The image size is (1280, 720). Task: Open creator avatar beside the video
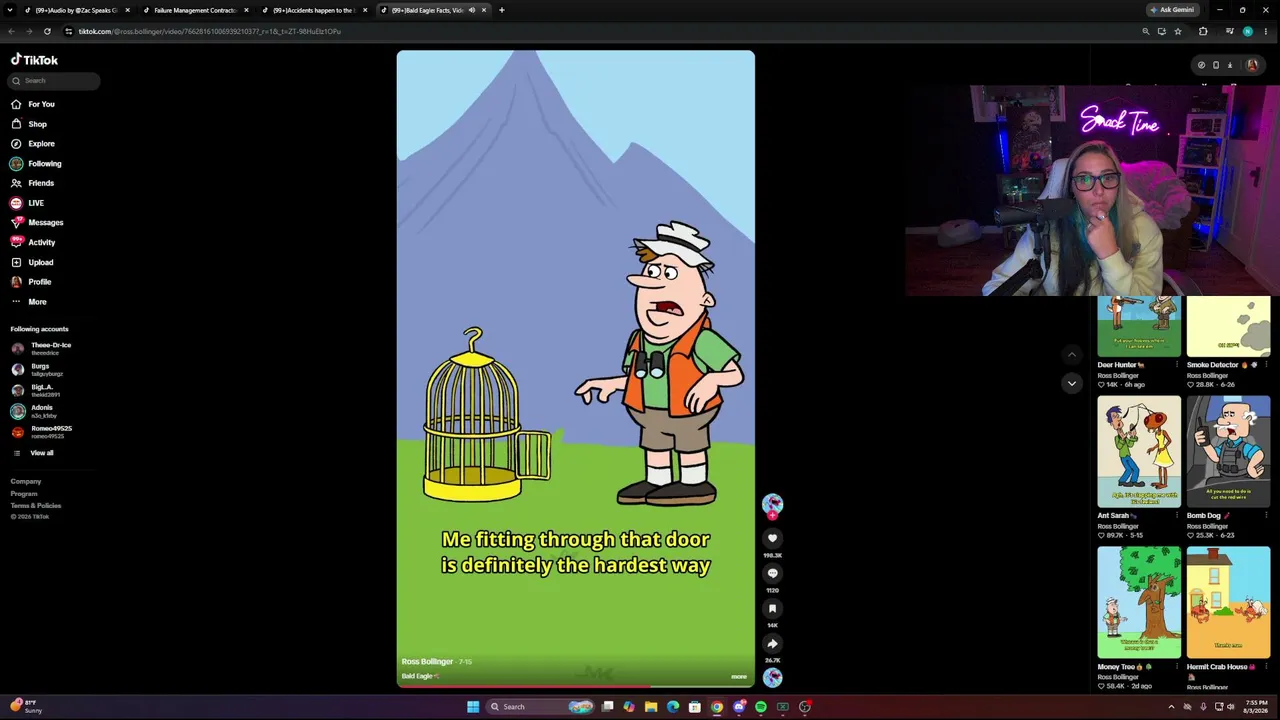(772, 503)
